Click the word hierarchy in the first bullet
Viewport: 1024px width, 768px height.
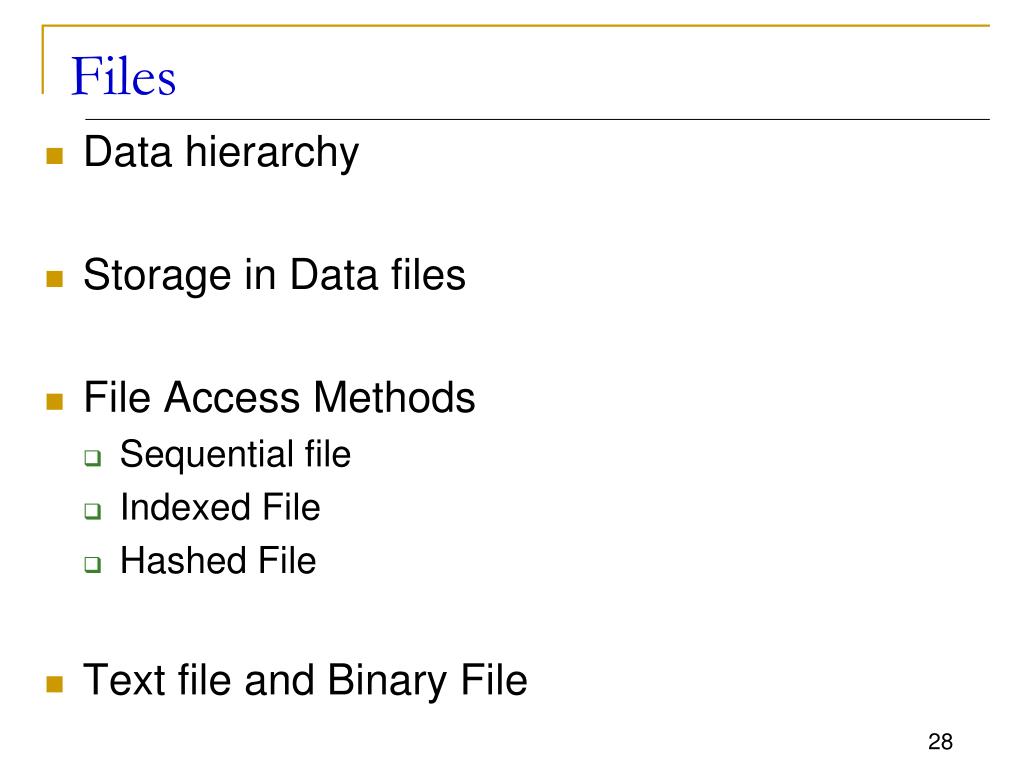(x=272, y=153)
